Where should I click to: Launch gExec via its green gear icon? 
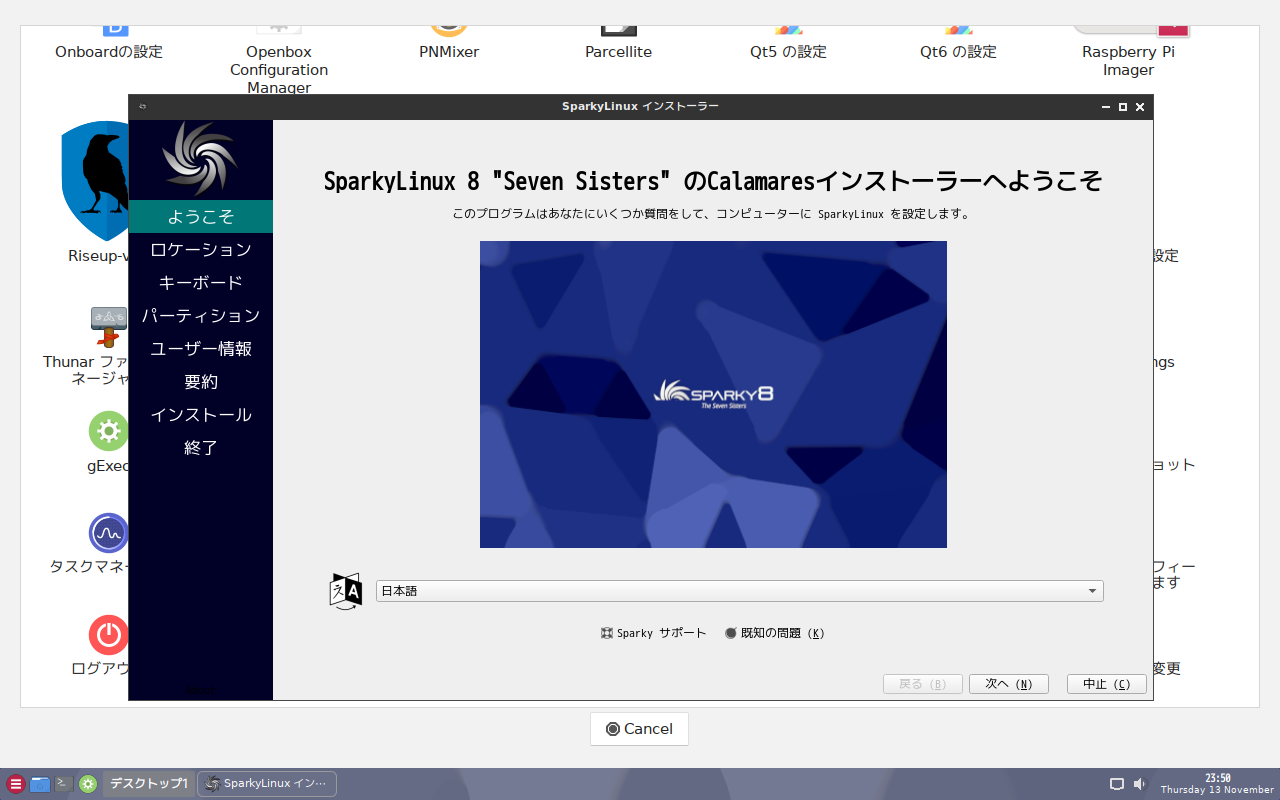tap(109, 431)
